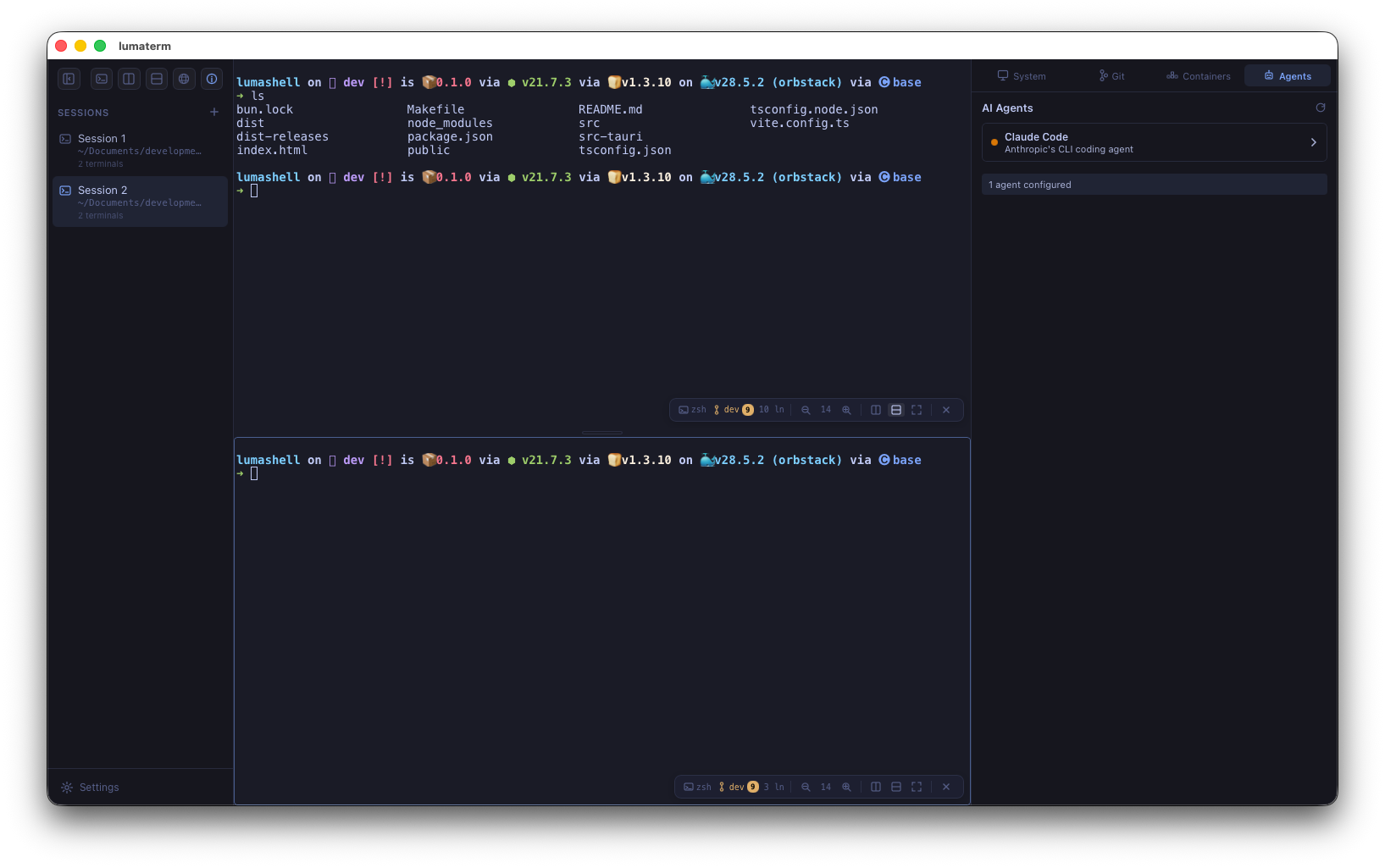Switch to the System tab
This screenshot has height=868, width=1385.
1021,76
